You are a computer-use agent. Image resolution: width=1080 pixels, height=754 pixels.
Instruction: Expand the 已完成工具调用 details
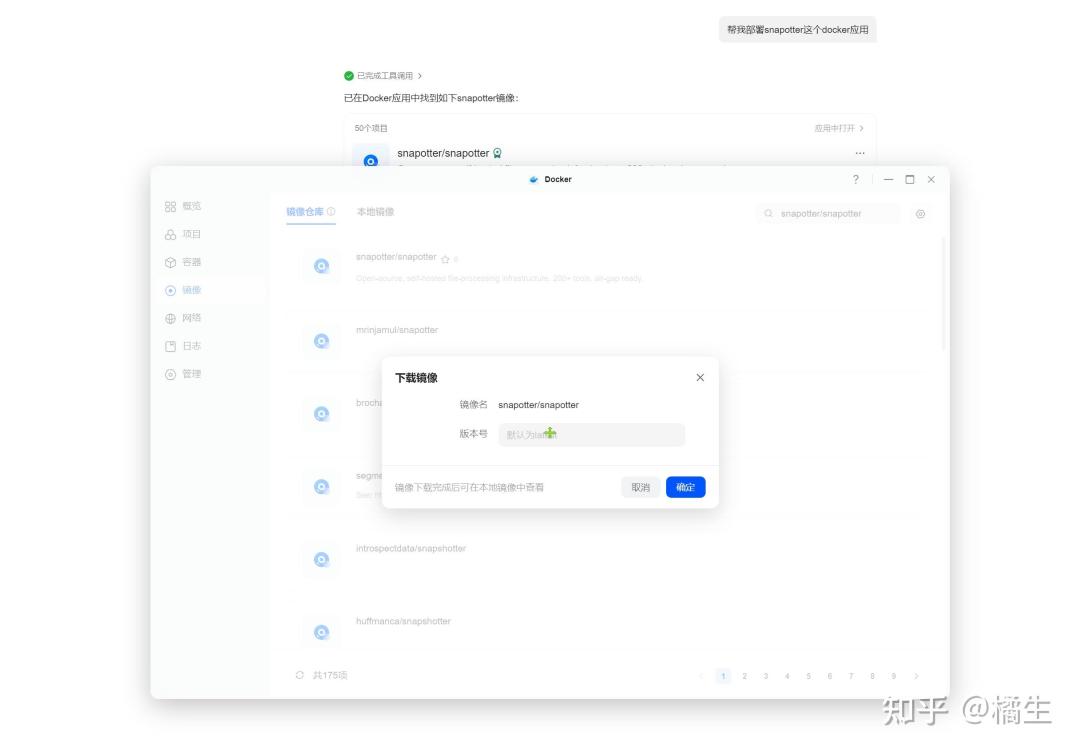click(383, 76)
